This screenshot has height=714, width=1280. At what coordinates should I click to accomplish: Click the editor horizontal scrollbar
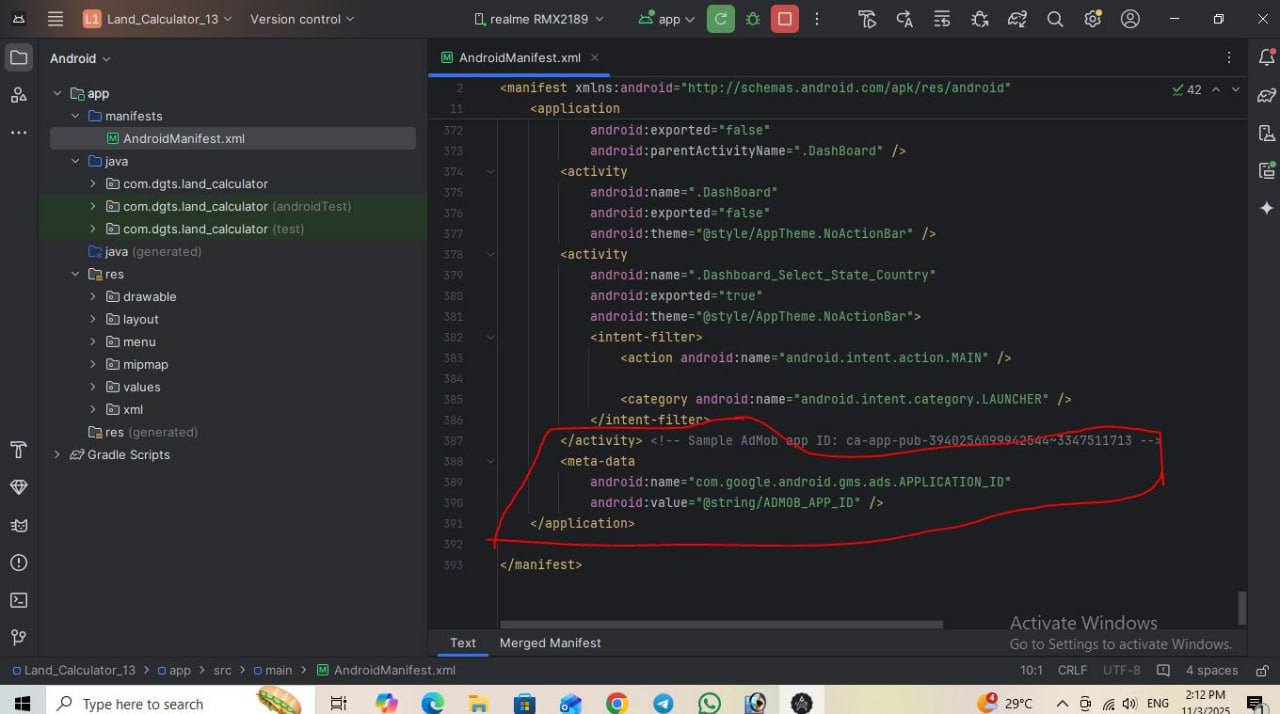tap(721, 625)
